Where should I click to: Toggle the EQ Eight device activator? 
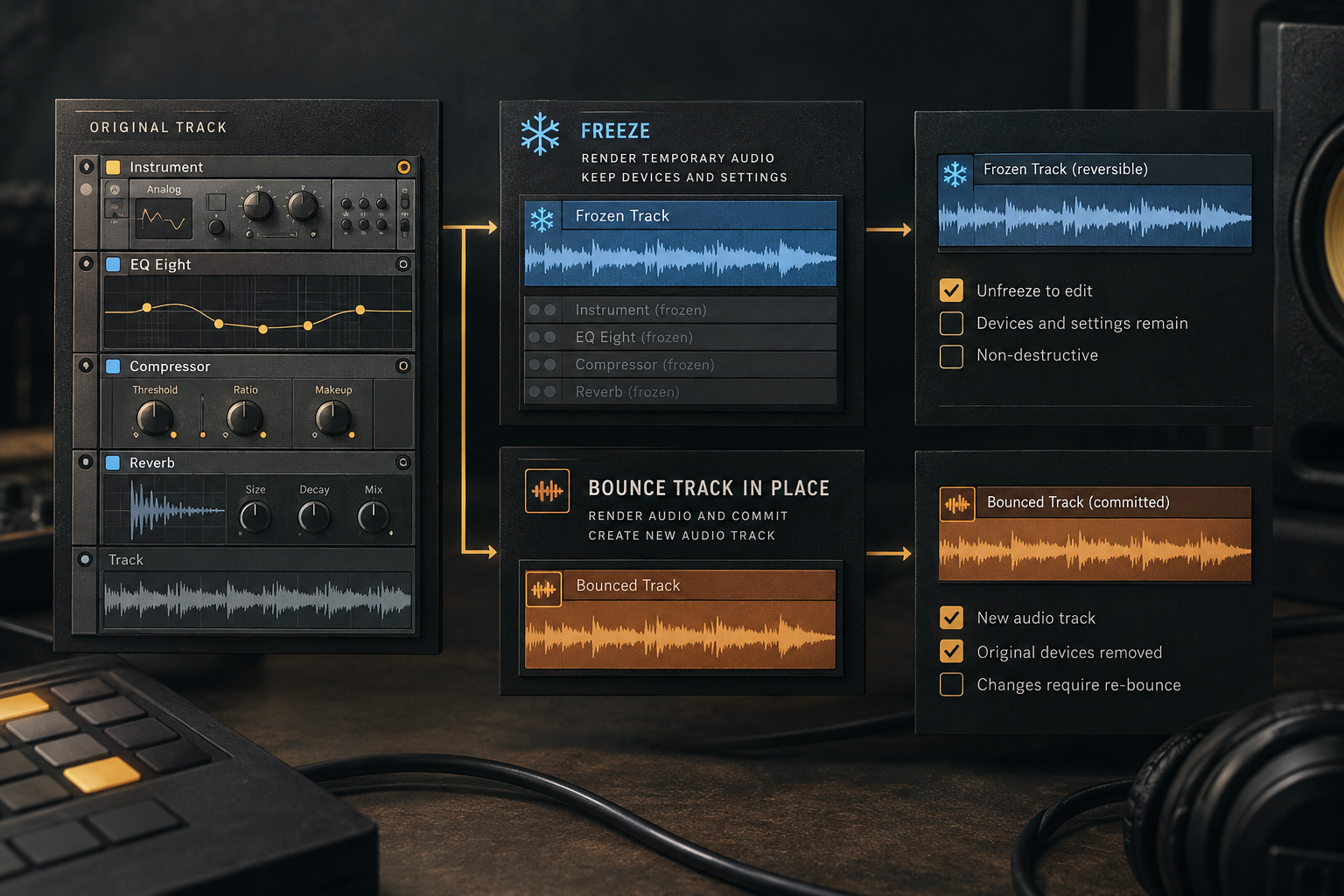coord(86,263)
